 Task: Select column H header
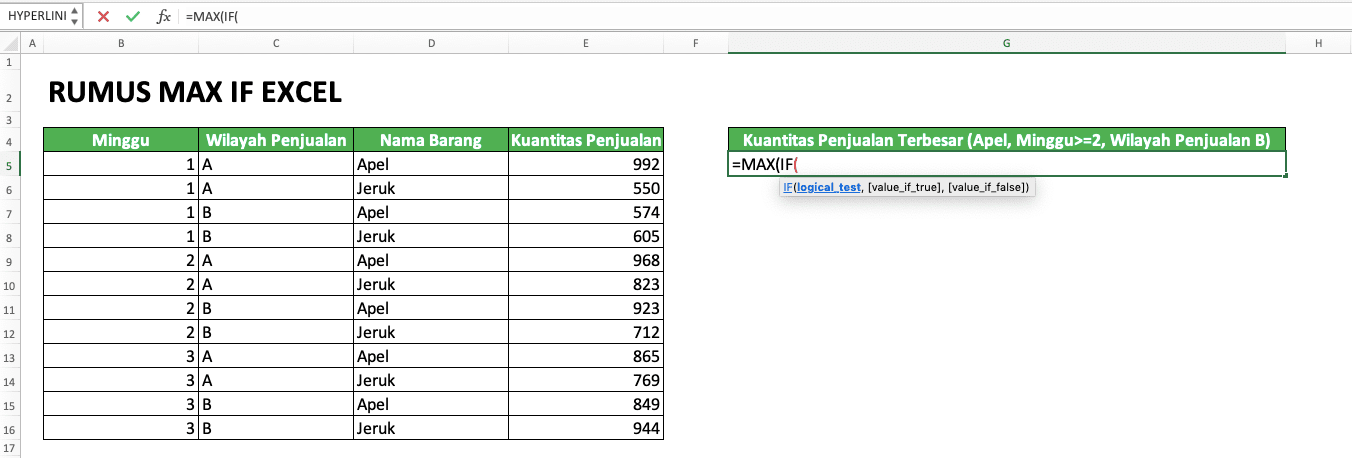(1319, 44)
